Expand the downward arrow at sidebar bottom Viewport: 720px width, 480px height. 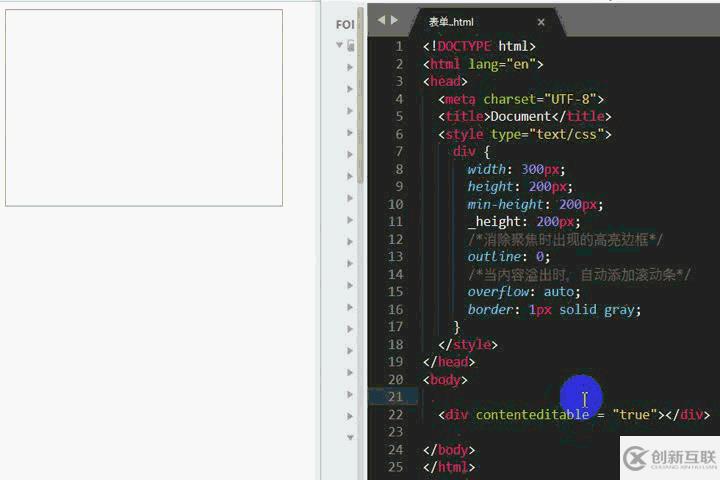click(x=350, y=437)
